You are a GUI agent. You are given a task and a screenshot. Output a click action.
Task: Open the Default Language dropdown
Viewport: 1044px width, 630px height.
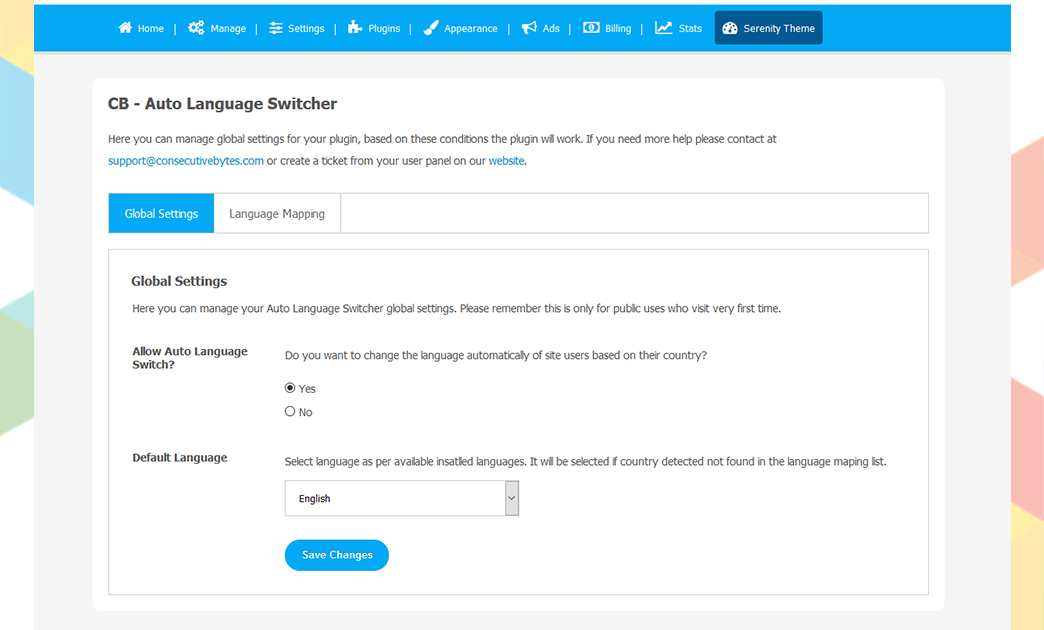[395, 498]
